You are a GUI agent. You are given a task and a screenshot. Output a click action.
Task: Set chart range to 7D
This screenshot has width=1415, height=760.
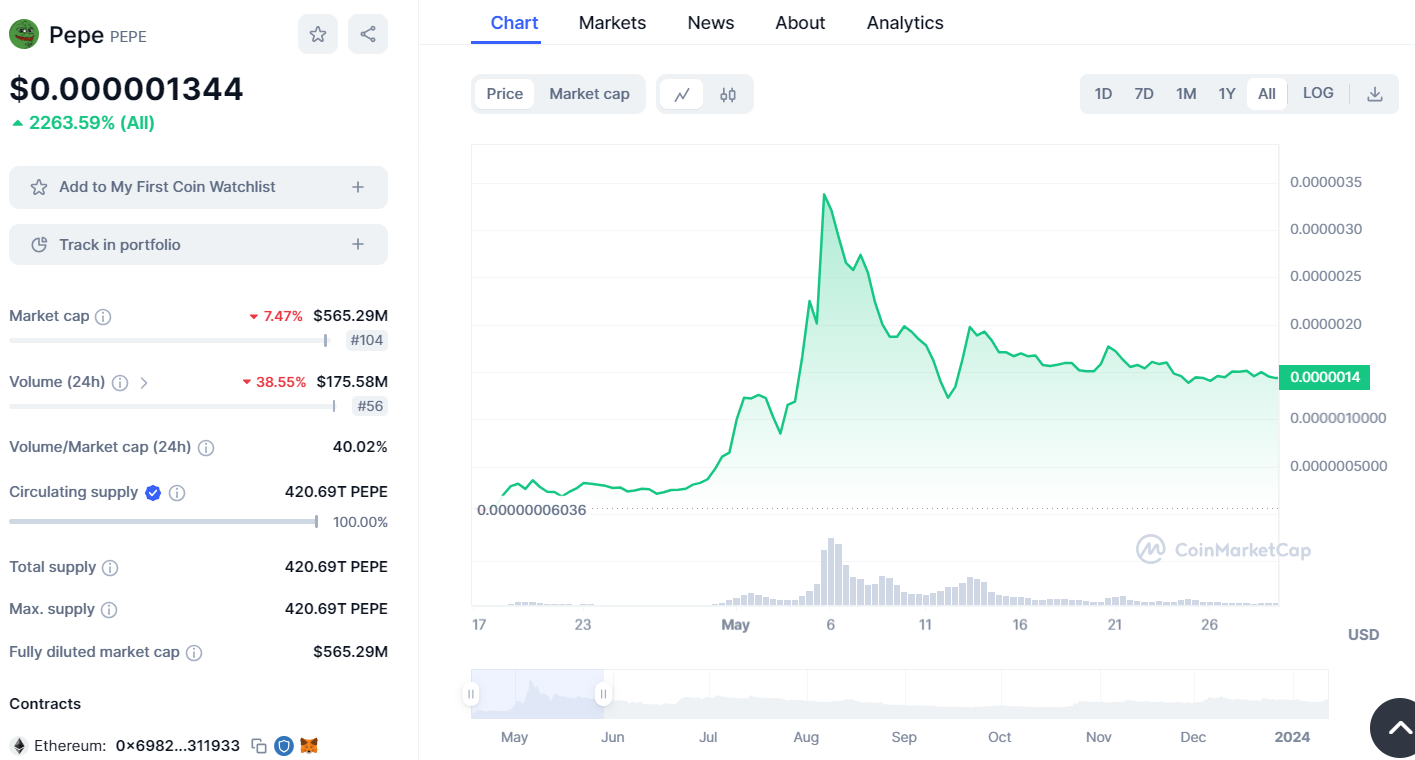(1144, 94)
